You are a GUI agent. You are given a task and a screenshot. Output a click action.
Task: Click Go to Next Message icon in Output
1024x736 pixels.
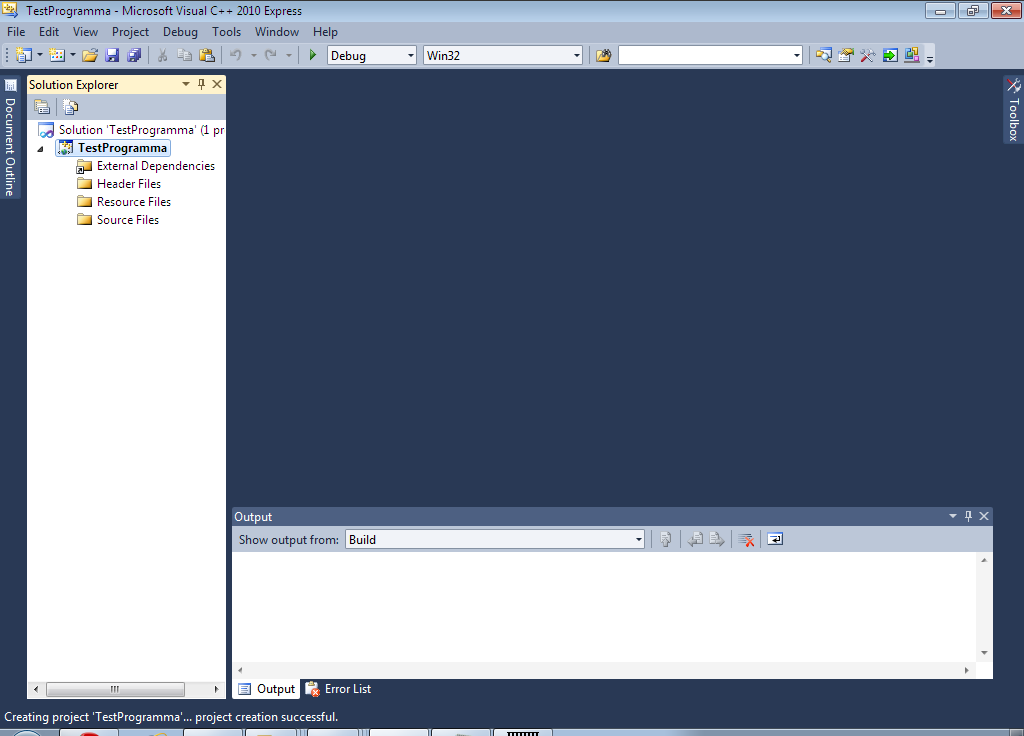coord(717,539)
